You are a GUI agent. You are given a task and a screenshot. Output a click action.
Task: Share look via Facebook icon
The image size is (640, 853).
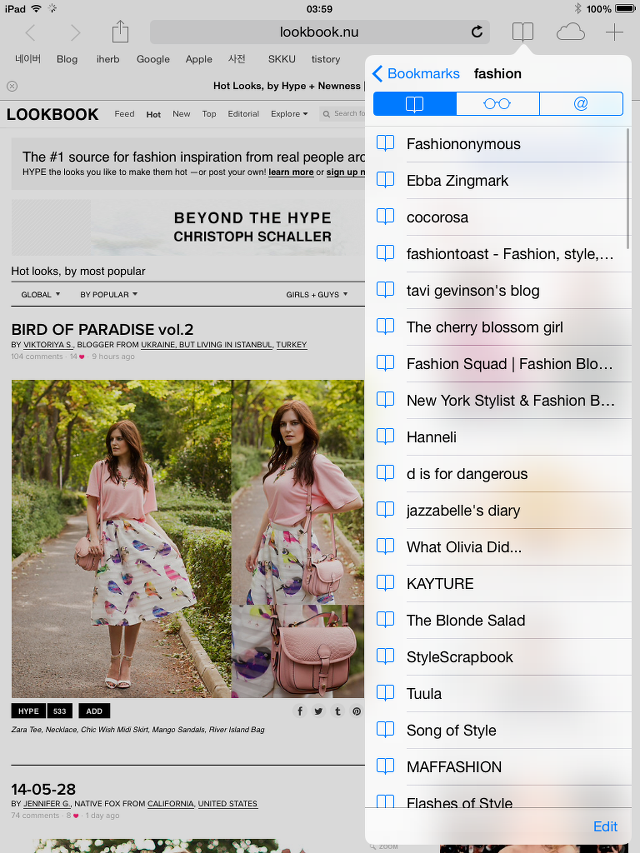[300, 710]
